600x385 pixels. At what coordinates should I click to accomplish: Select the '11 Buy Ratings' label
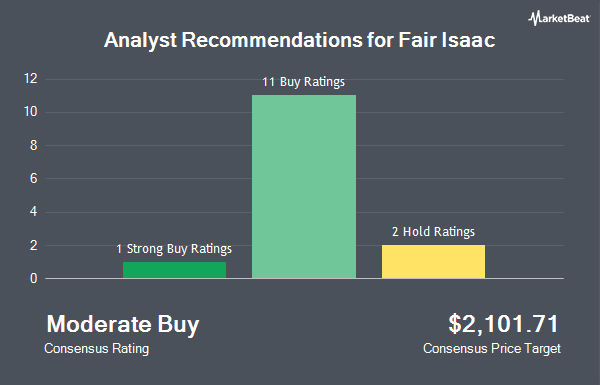[x=303, y=82]
